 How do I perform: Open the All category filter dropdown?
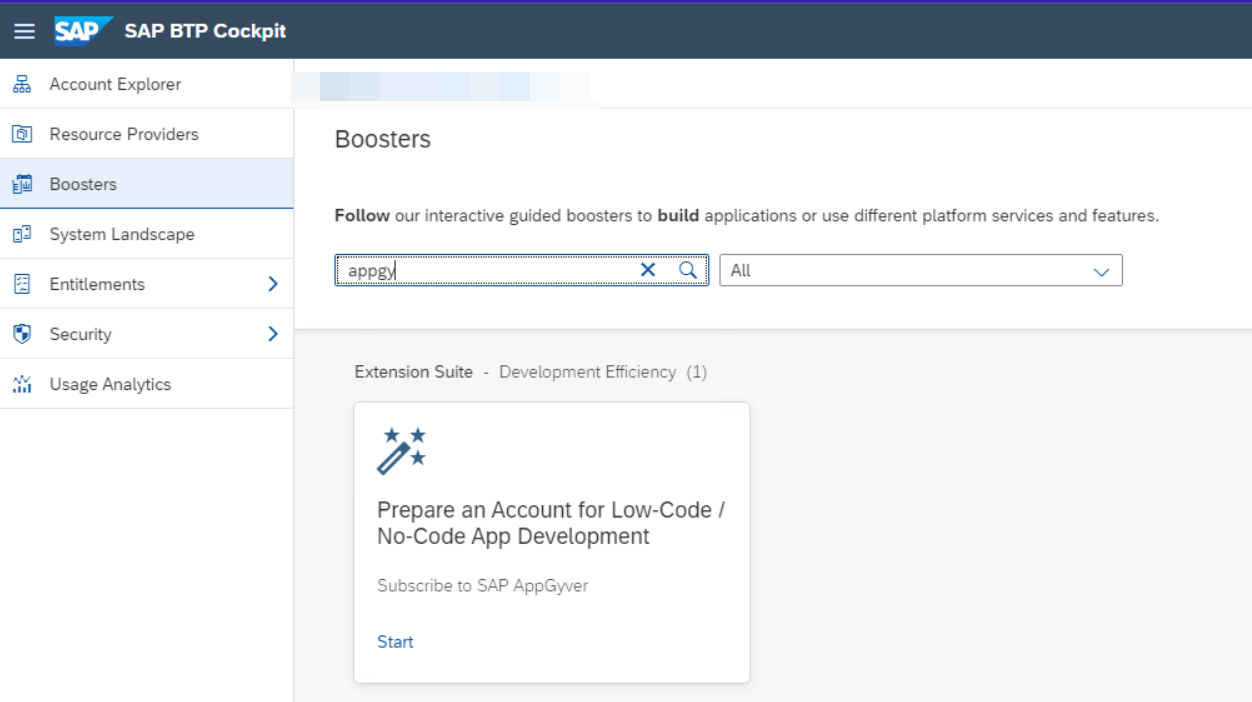(x=921, y=270)
